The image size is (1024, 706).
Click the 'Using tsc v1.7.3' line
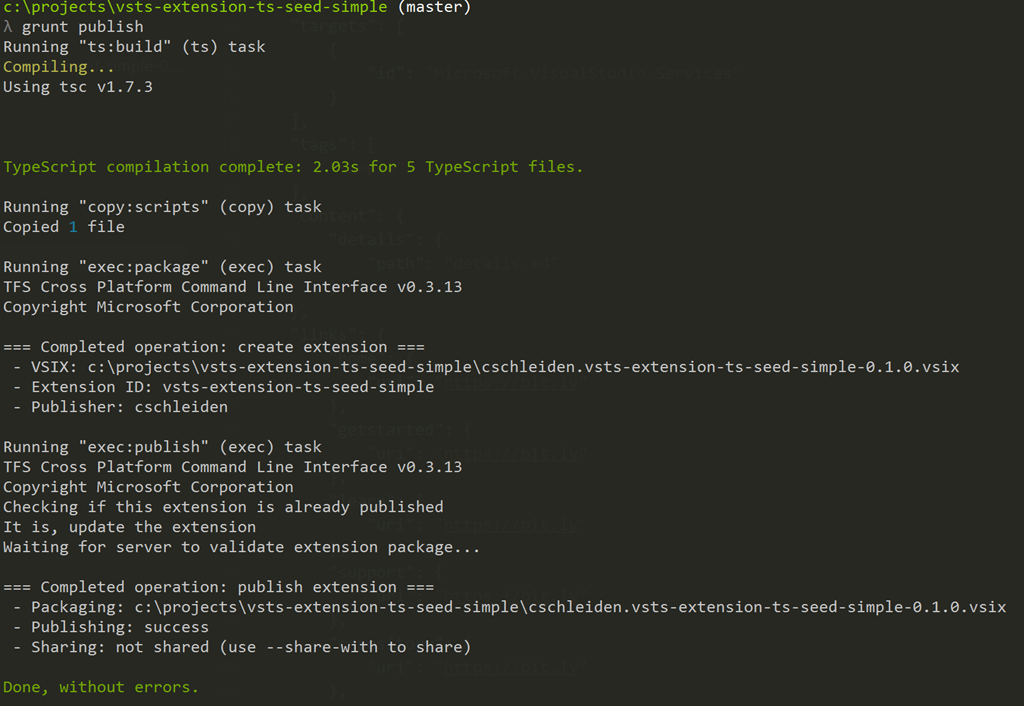[x=78, y=87]
